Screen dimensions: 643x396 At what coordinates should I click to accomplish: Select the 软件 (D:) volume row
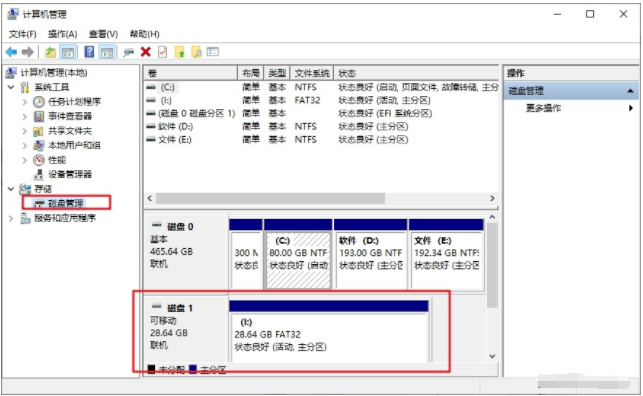point(321,126)
